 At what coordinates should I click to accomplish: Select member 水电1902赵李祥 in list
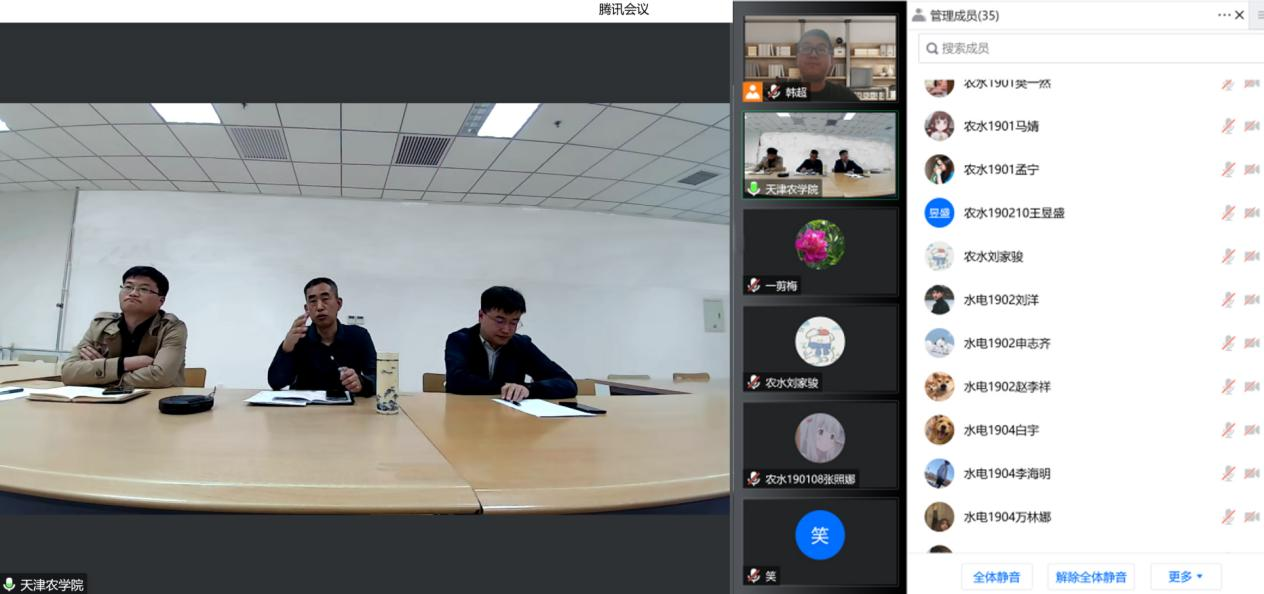click(1006, 387)
